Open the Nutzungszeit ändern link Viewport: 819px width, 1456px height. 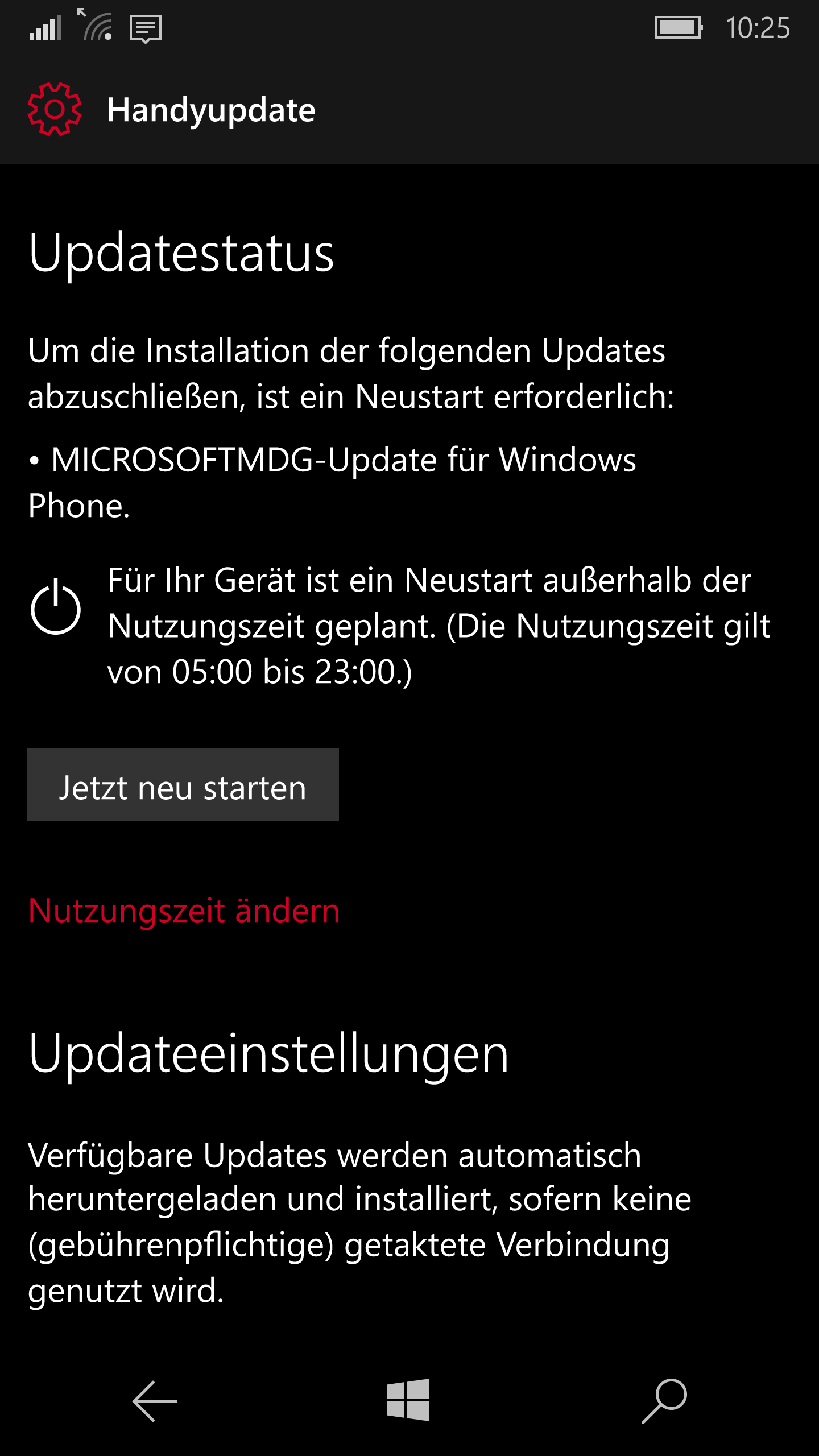click(x=184, y=911)
